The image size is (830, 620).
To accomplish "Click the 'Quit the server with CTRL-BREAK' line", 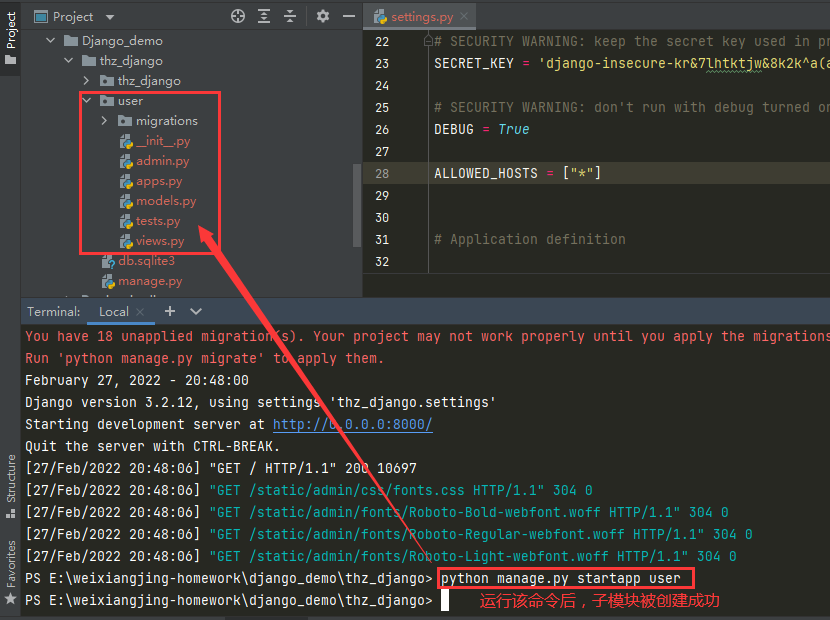I will tap(152, 446).
